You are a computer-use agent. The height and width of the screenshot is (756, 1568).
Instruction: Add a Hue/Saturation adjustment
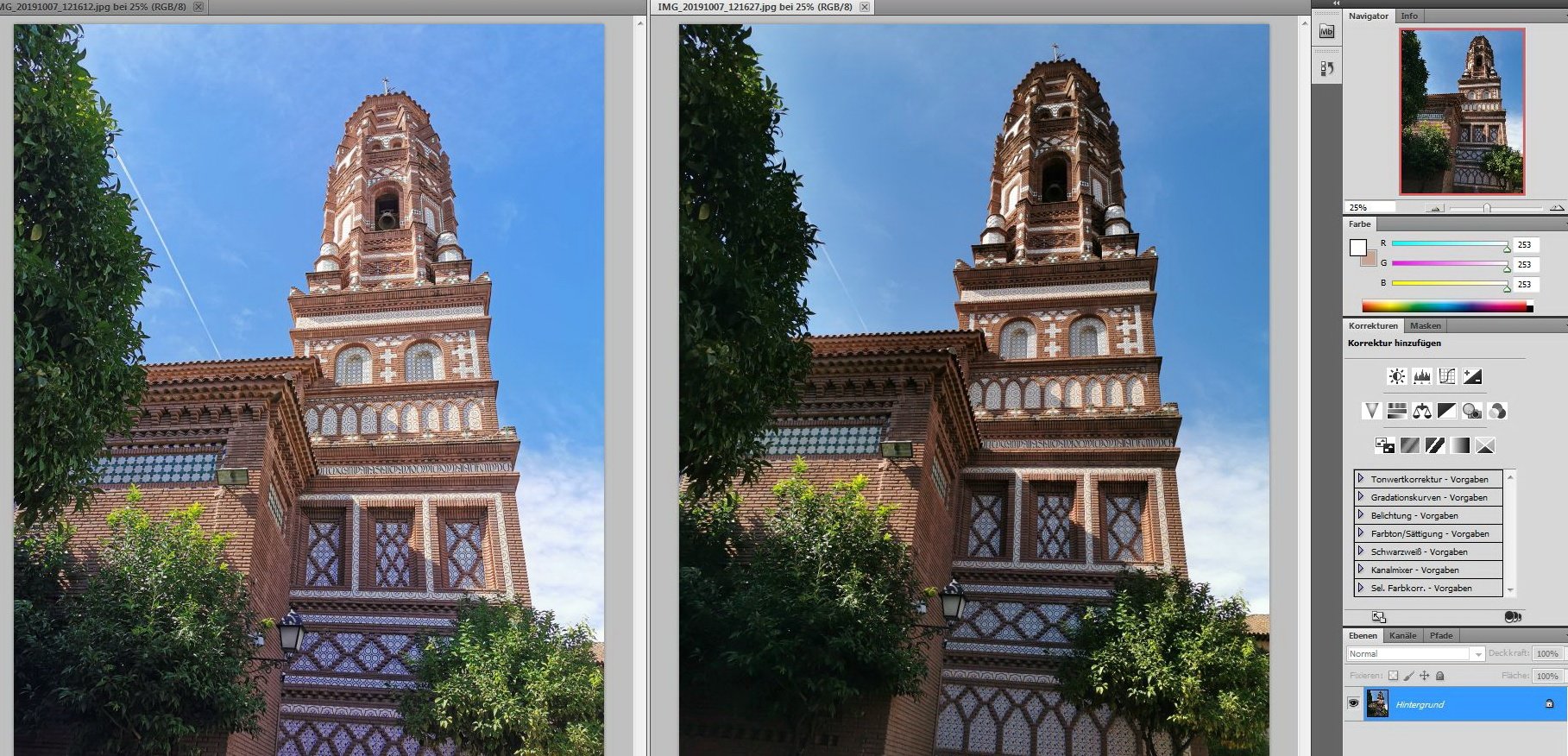pyautogui.click(x=1396, y=411)
